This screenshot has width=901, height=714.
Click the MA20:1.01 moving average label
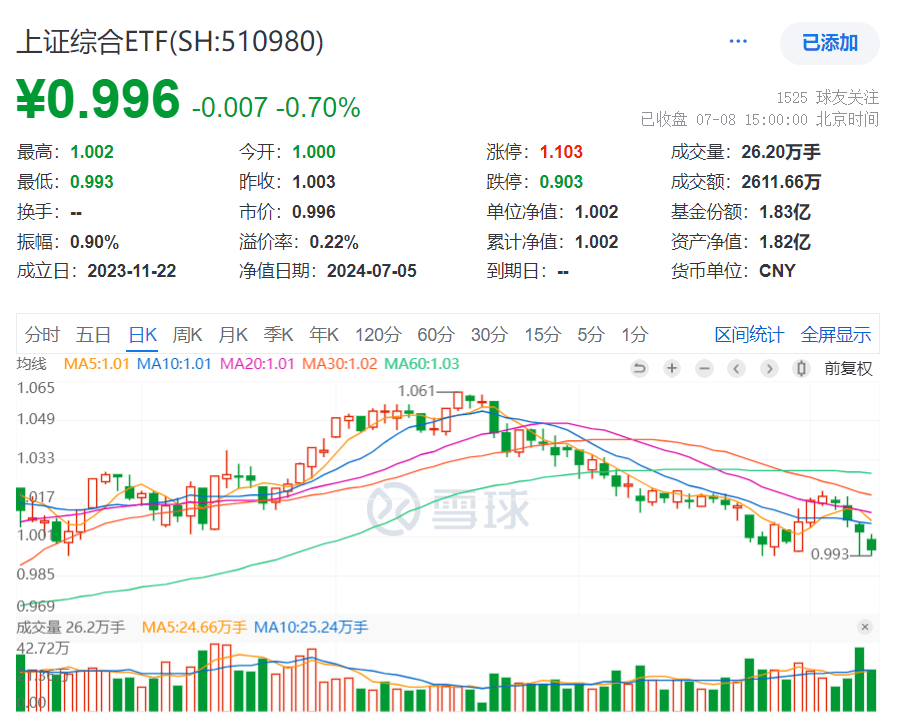tap(257, 364)
